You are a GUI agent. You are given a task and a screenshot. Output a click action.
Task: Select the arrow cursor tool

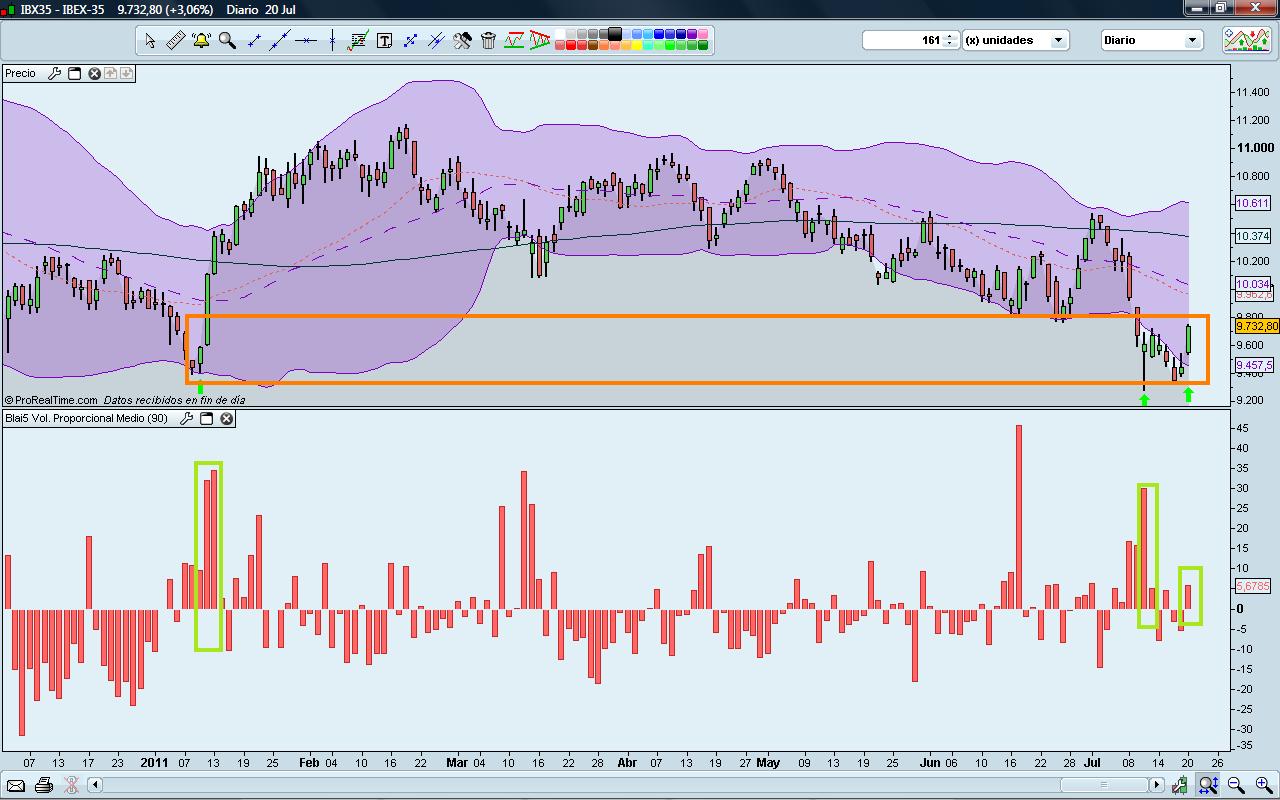150,40
